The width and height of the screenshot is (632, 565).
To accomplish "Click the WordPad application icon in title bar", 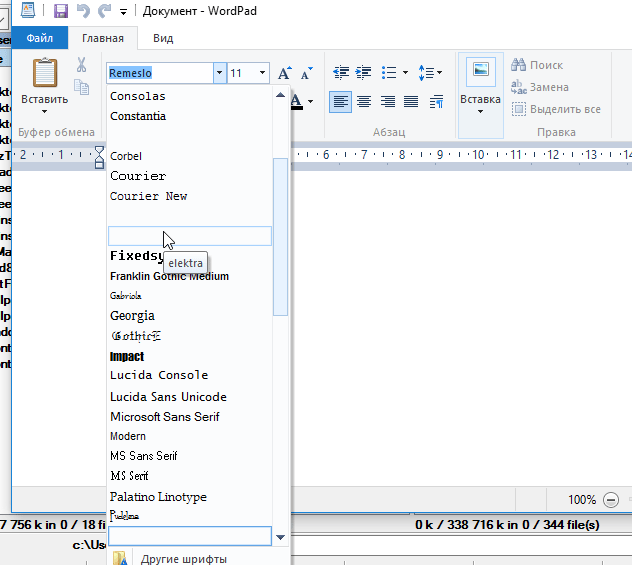I will pos(28,10).
